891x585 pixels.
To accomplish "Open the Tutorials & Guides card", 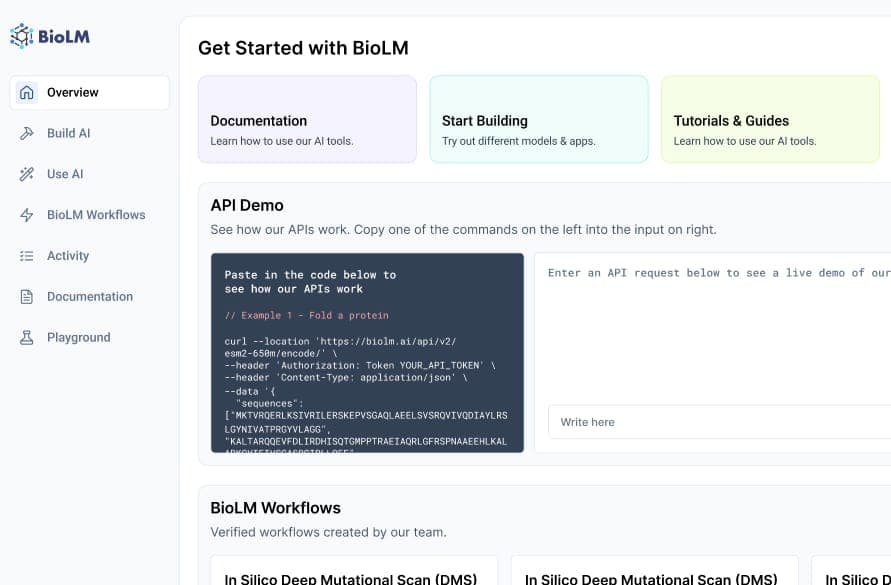I will (x=769, y=119).
